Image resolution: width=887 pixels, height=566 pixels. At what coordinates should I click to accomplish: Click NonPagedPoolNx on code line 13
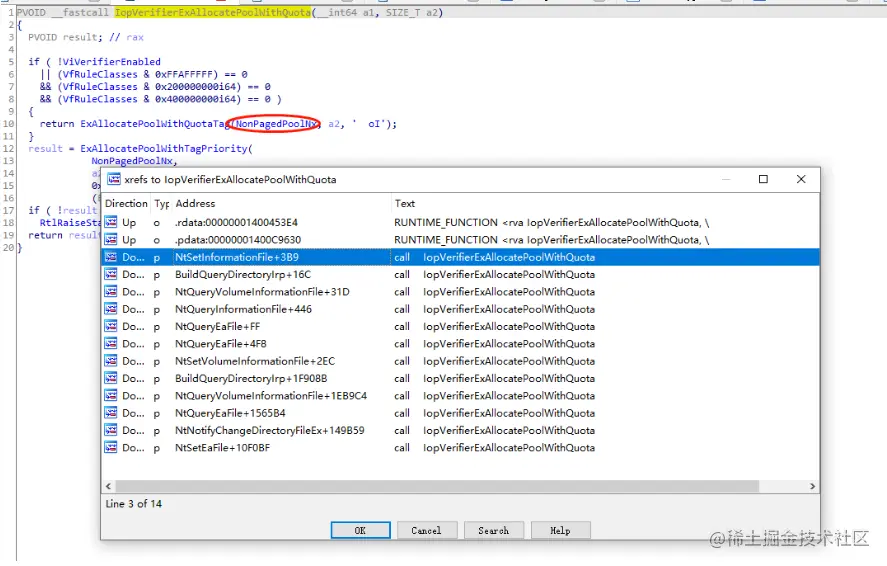tap(132, 161)
